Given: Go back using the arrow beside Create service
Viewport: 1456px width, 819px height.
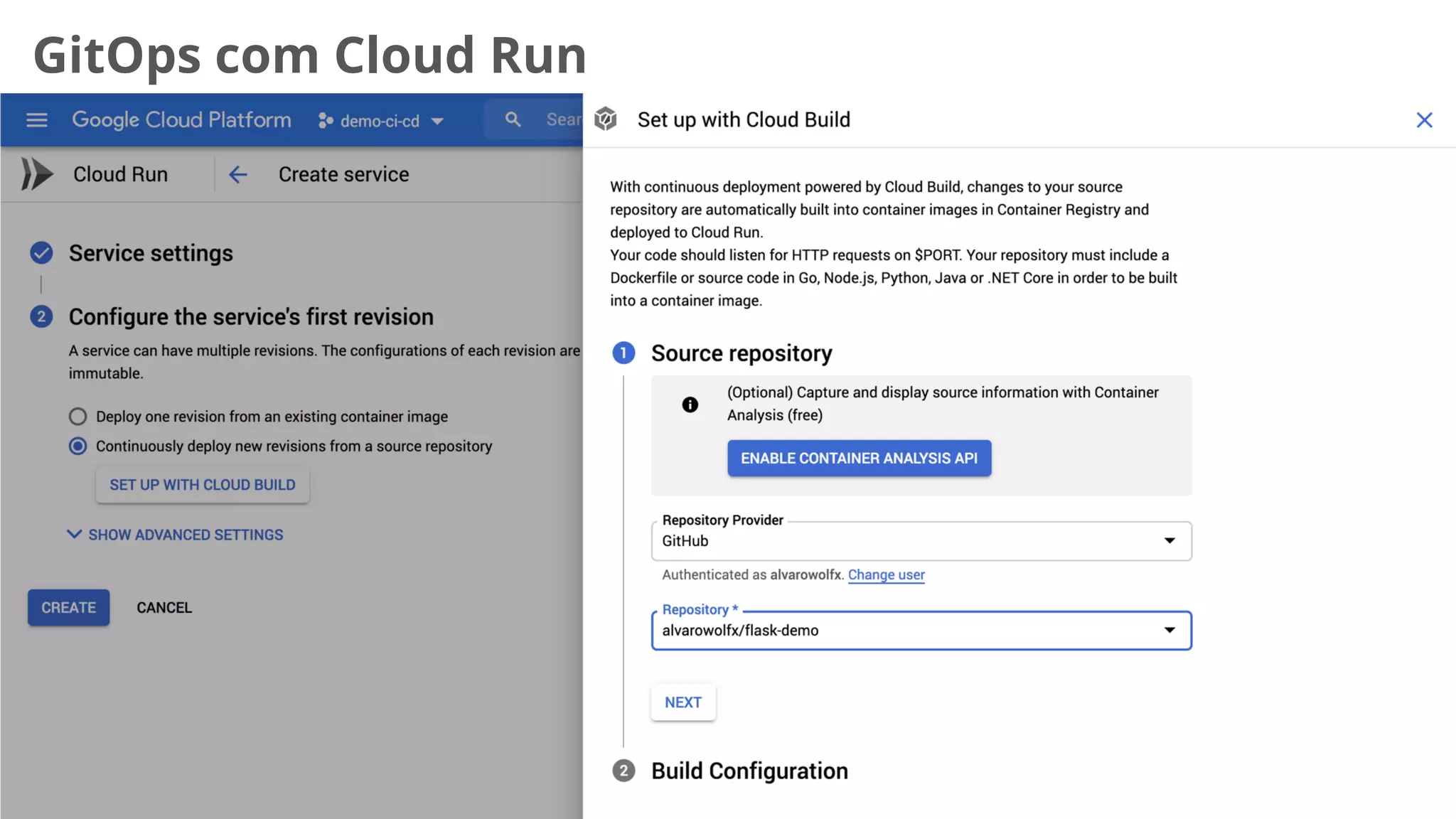Looking at the screenshot, I should [x=238, y=174].
